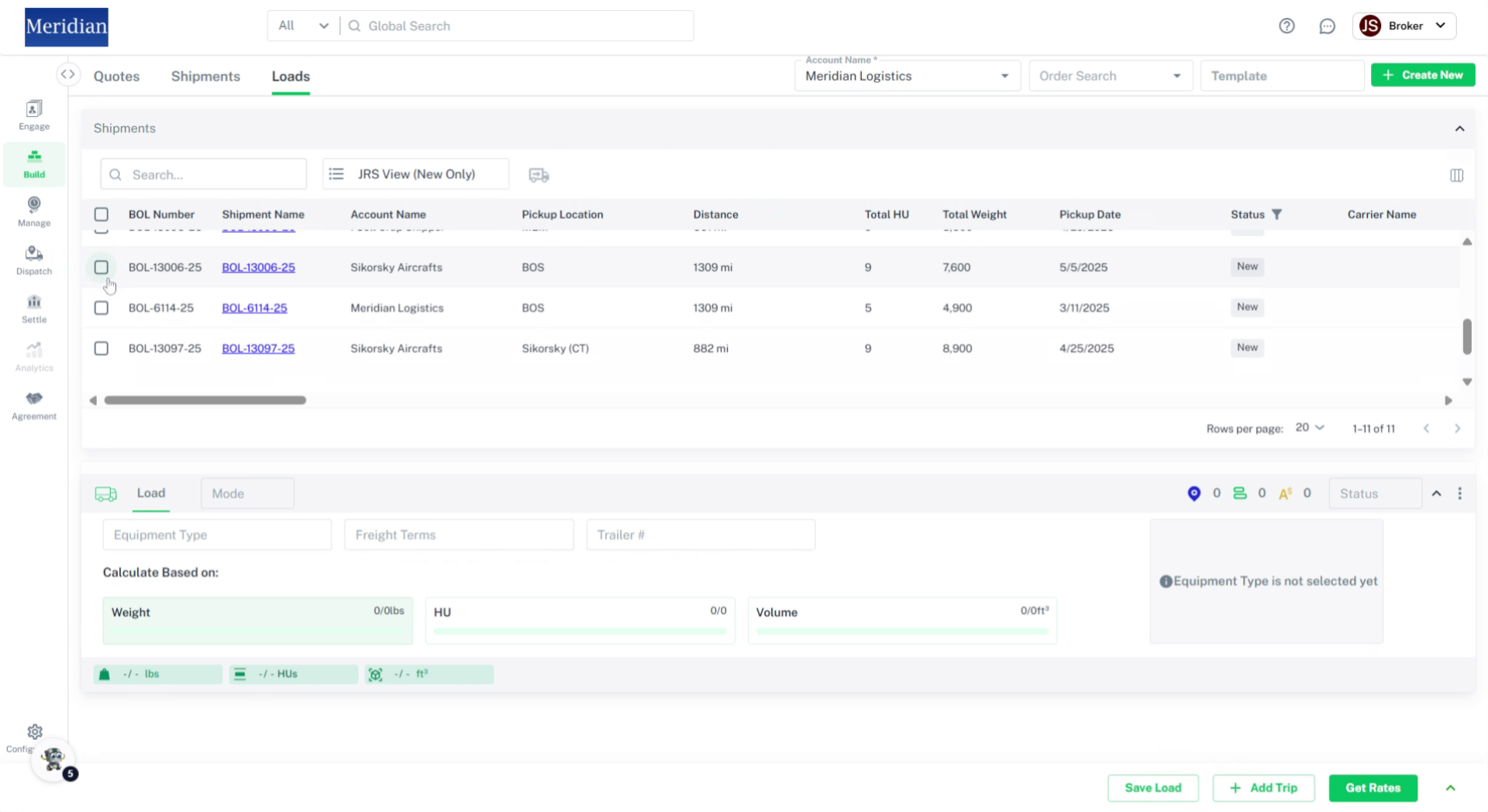Screen dimensions: 1488x812
Task: Open the Dispatch sidebar icon
Action: 34,260
